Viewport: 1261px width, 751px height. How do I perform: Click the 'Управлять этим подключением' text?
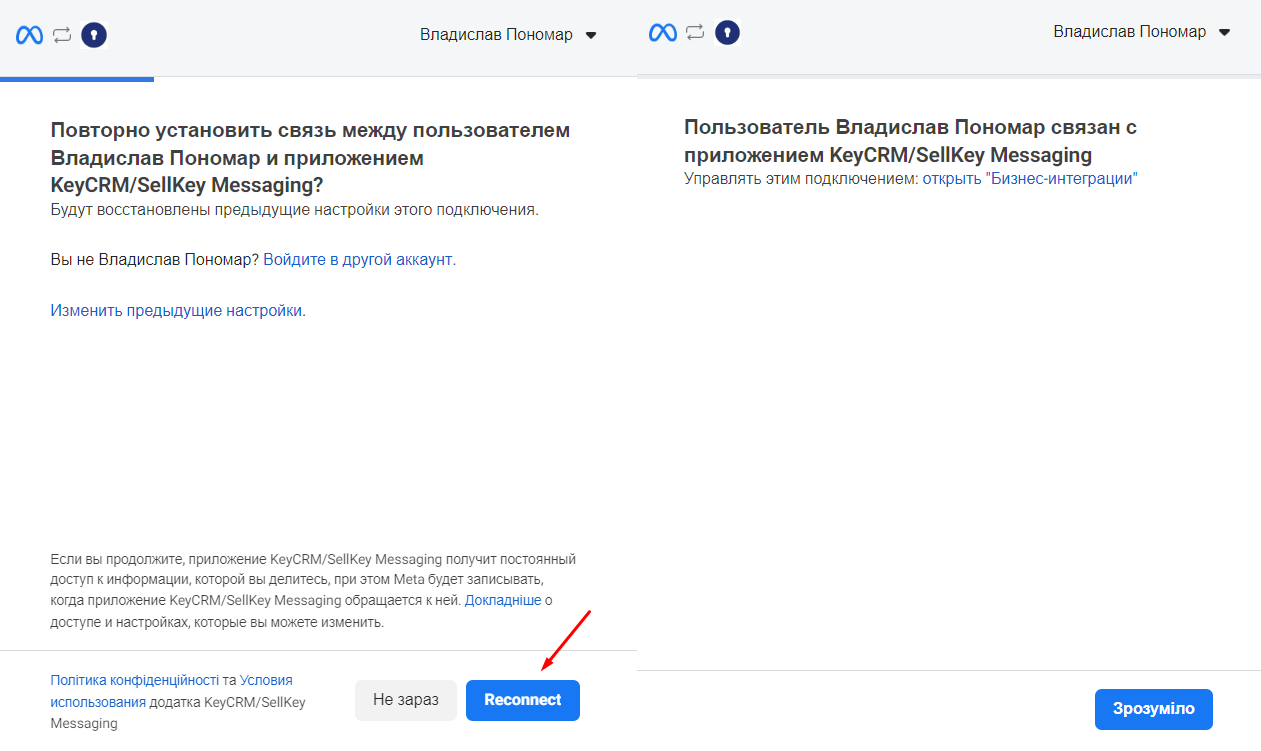(x=801, y=178)
